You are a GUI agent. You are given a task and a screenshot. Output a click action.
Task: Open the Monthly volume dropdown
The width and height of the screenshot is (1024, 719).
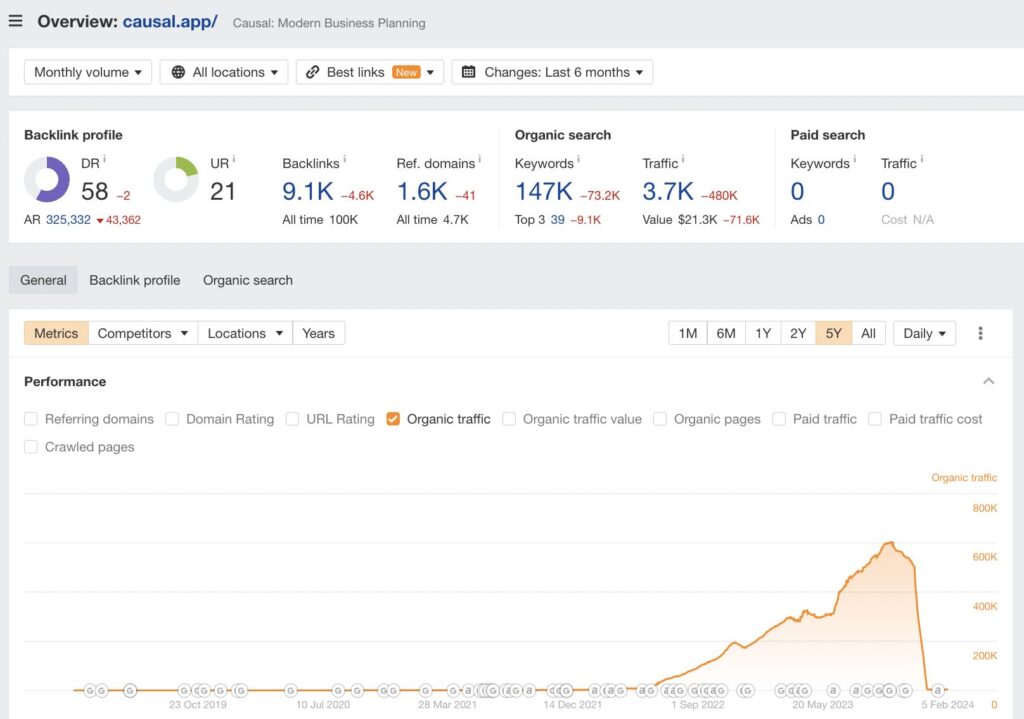88,72
